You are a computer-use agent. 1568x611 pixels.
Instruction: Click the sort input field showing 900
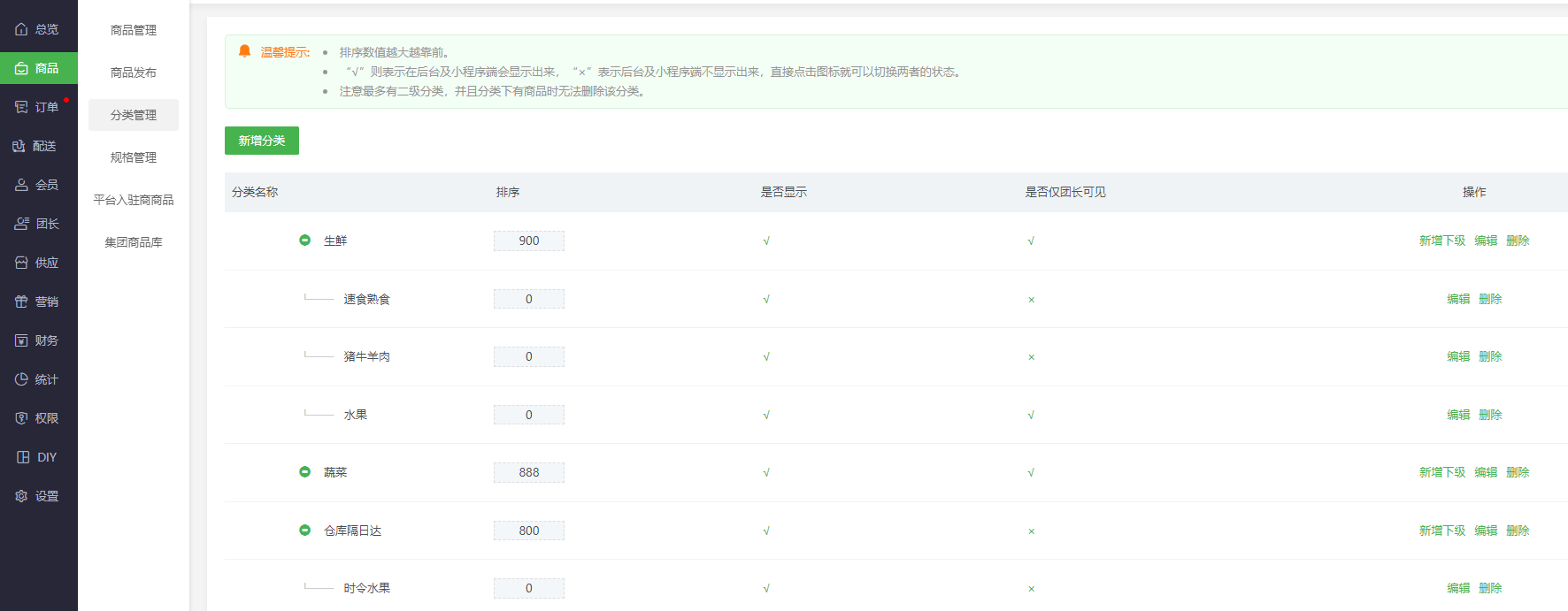coord(529,241)
